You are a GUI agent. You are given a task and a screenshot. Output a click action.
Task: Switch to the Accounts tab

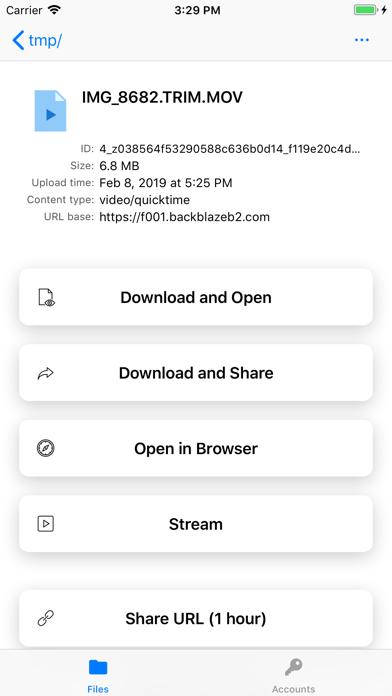pos(293,676)
